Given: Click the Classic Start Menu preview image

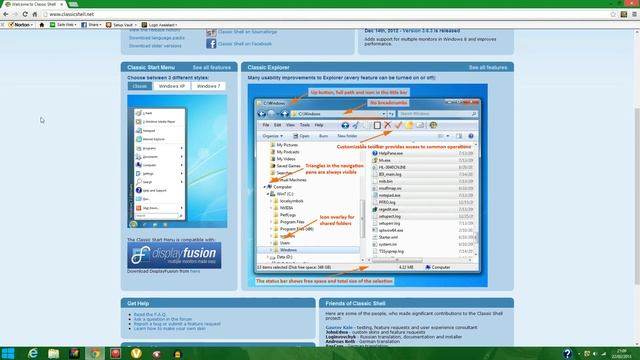Looking at the screenshot, I should pyautogui.click(x=177, y=162).
